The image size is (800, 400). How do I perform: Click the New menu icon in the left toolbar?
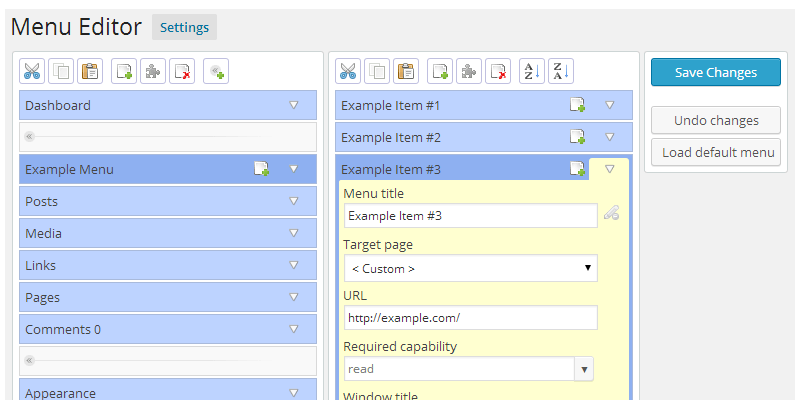(124, 71)
